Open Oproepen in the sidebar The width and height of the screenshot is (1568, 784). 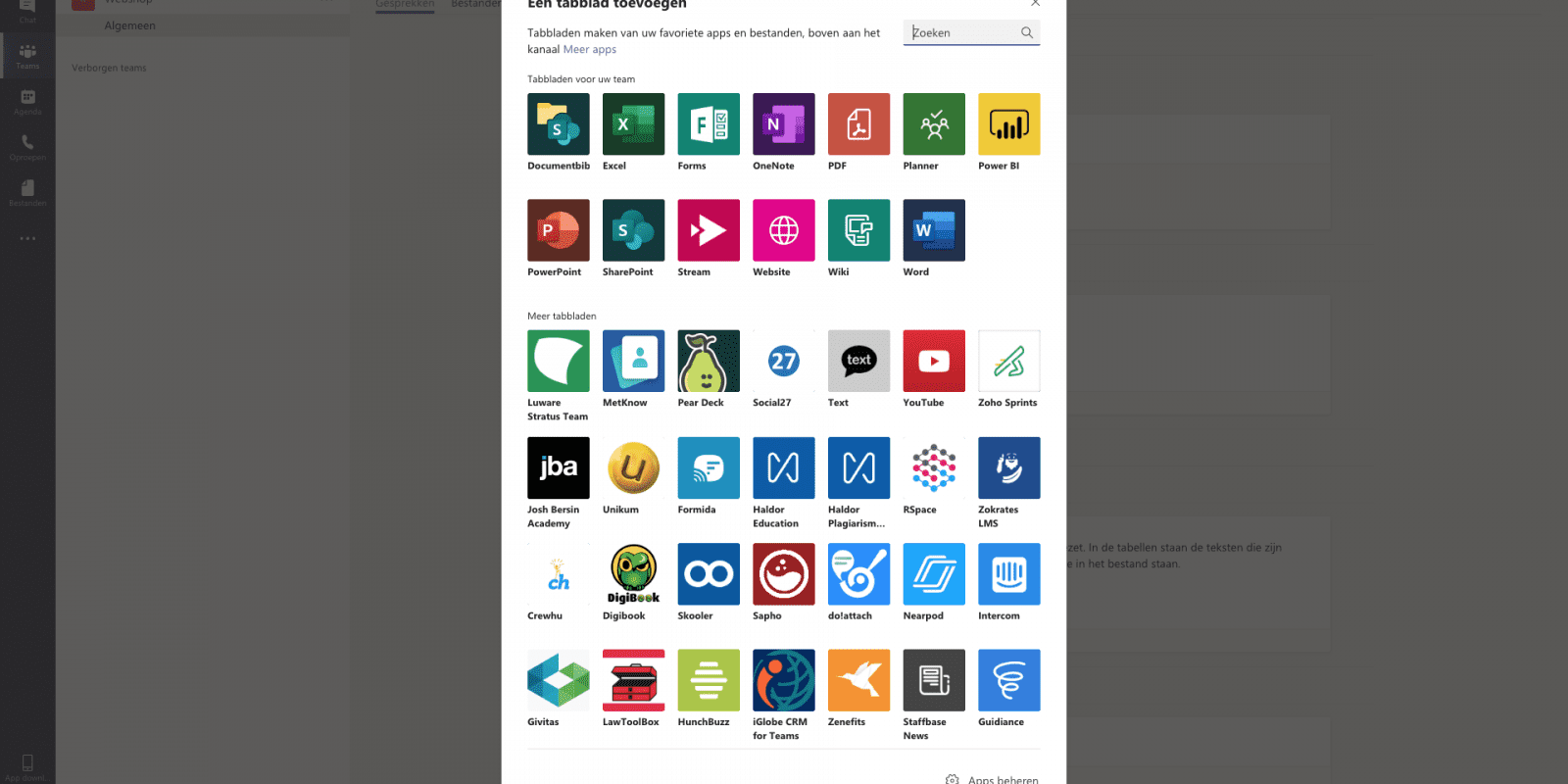click(27, 148)
